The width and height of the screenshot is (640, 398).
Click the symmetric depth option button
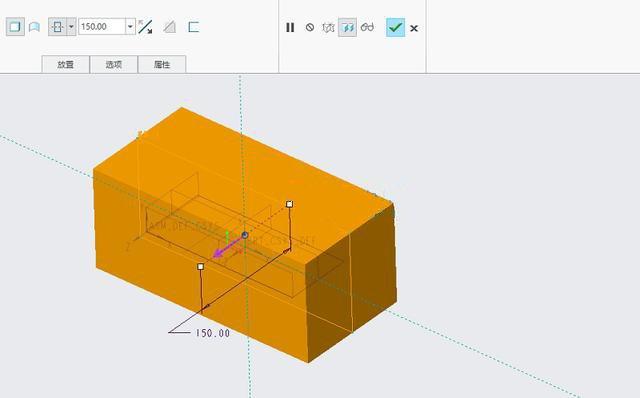[58, 27]
